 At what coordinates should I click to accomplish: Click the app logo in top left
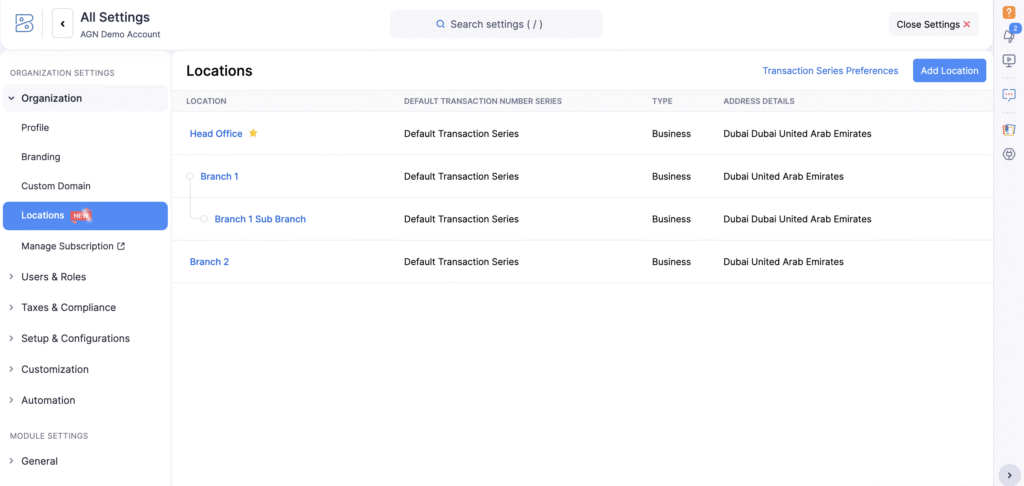[x=24, y=23]
